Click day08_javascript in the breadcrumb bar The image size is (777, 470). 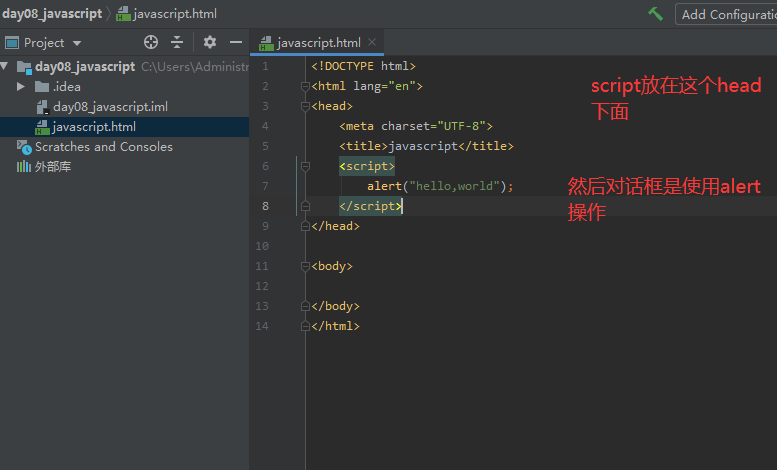click(51, 14)
